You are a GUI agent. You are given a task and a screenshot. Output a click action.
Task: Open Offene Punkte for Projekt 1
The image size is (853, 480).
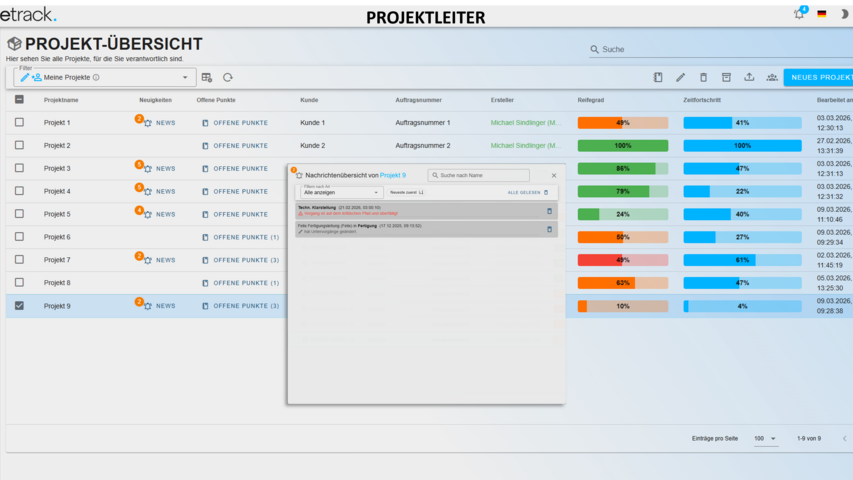click(235, 123)
